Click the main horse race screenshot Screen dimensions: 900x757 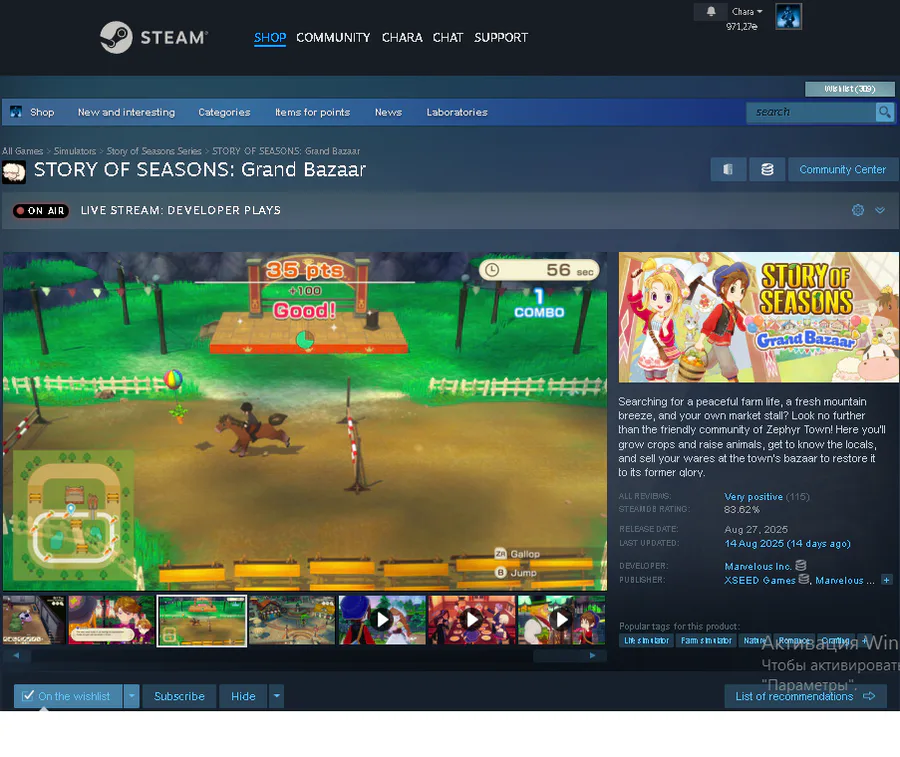305,421
